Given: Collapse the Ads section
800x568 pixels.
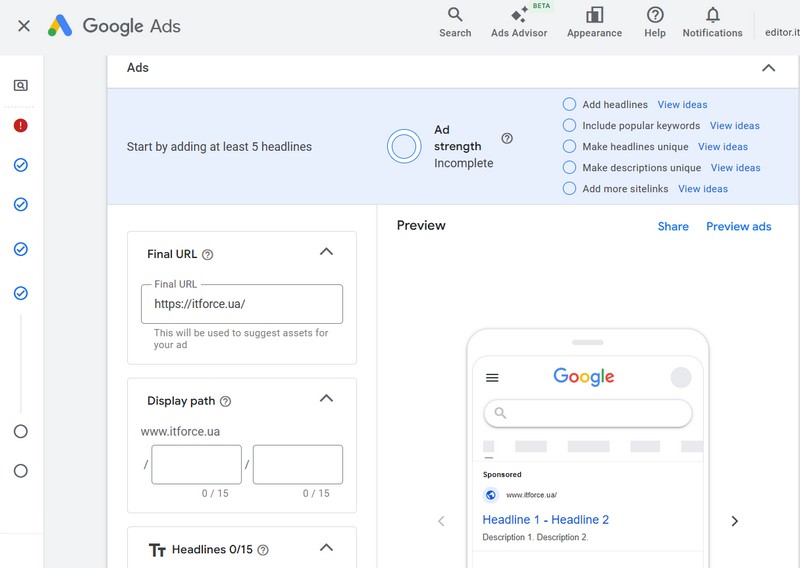Looking at the screenshot, I should click(x=768, y=68).
